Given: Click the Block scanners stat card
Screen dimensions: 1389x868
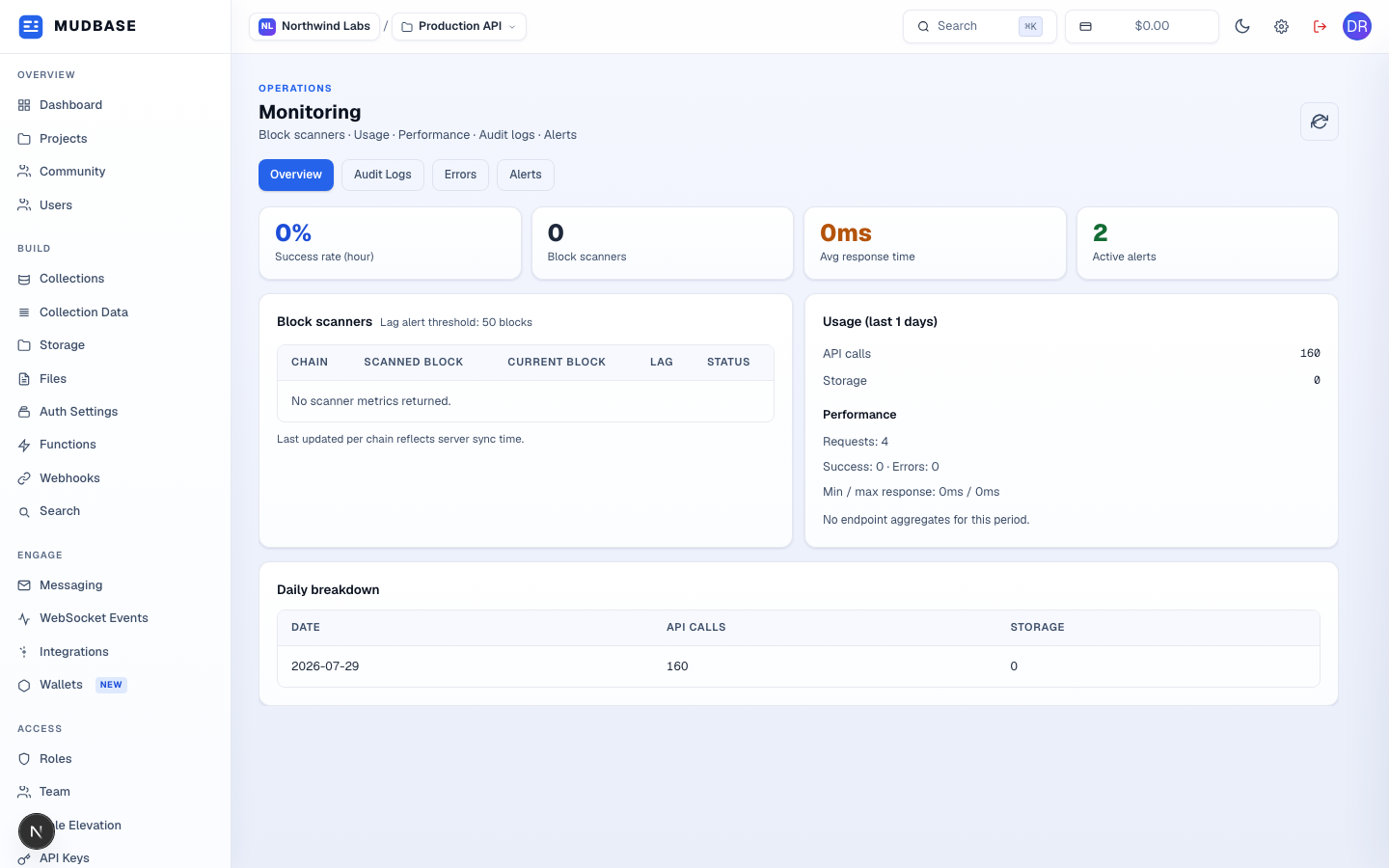Looking at the screenshot, I should (663, 243).
